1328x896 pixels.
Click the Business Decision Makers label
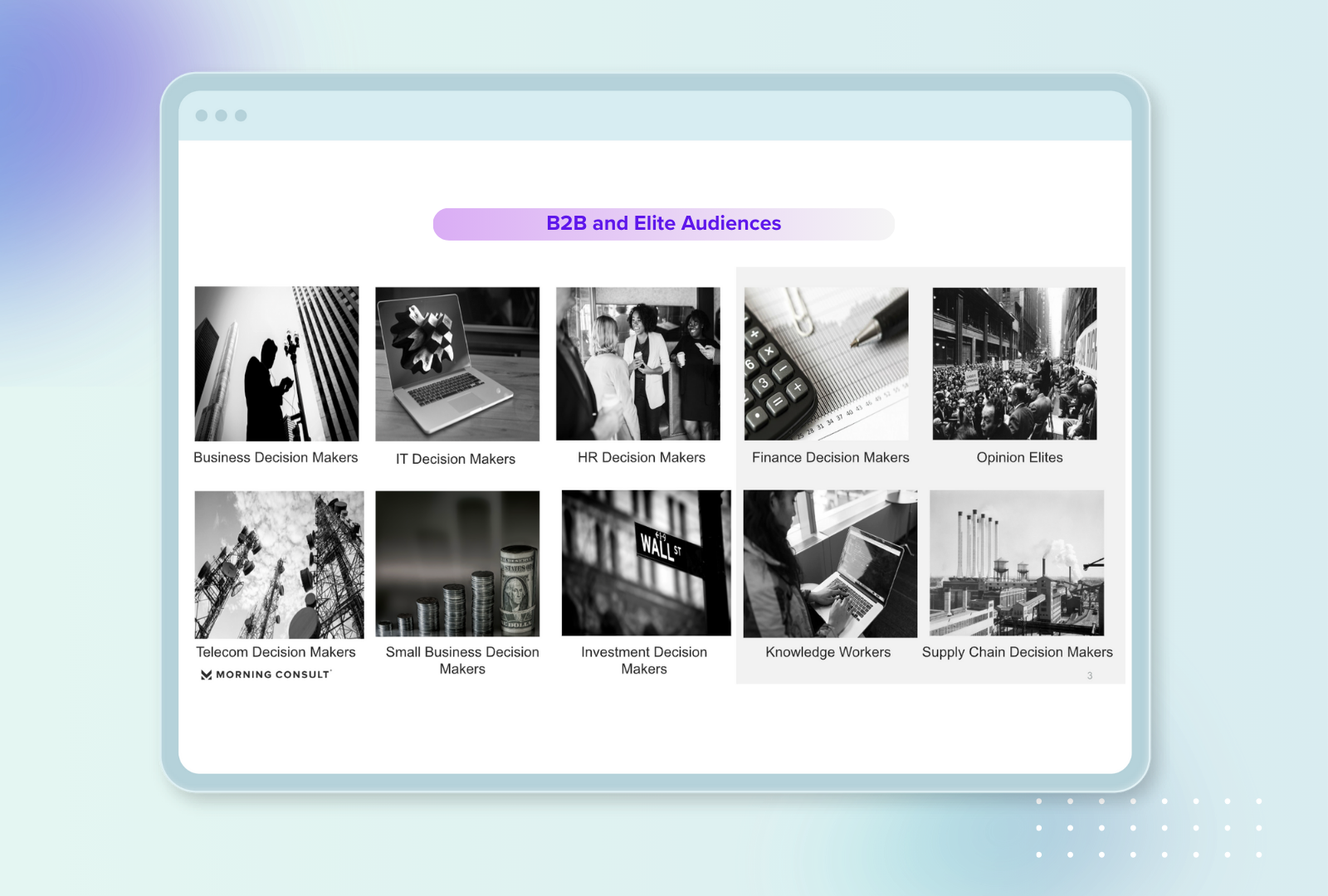pyautogui.click(x=276, y=458)
